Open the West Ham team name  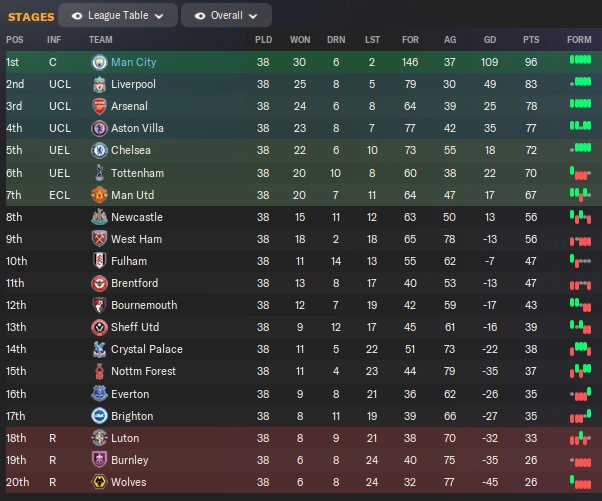[x=136, y=238]
